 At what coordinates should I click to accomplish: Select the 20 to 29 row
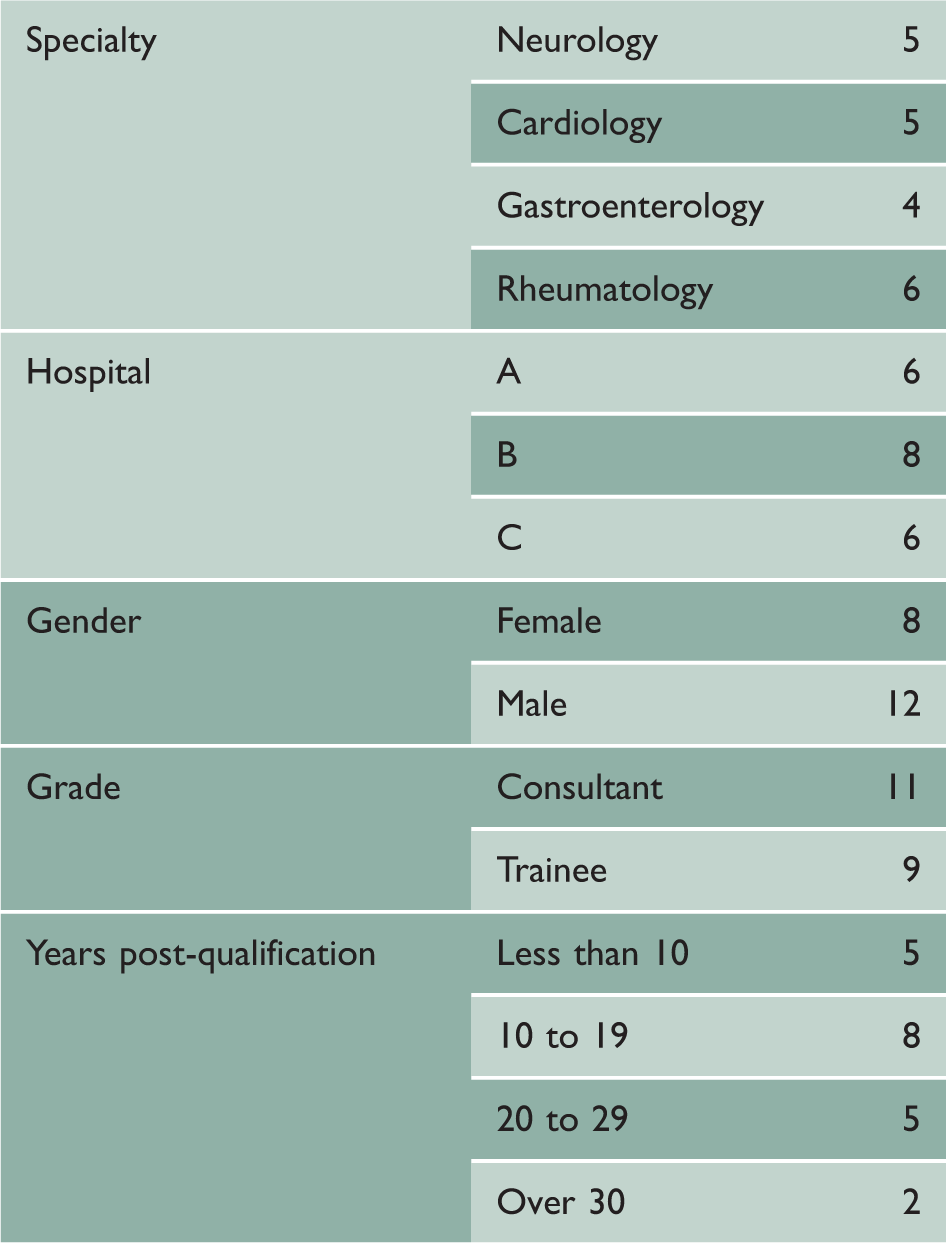(x=708, y=1119)
